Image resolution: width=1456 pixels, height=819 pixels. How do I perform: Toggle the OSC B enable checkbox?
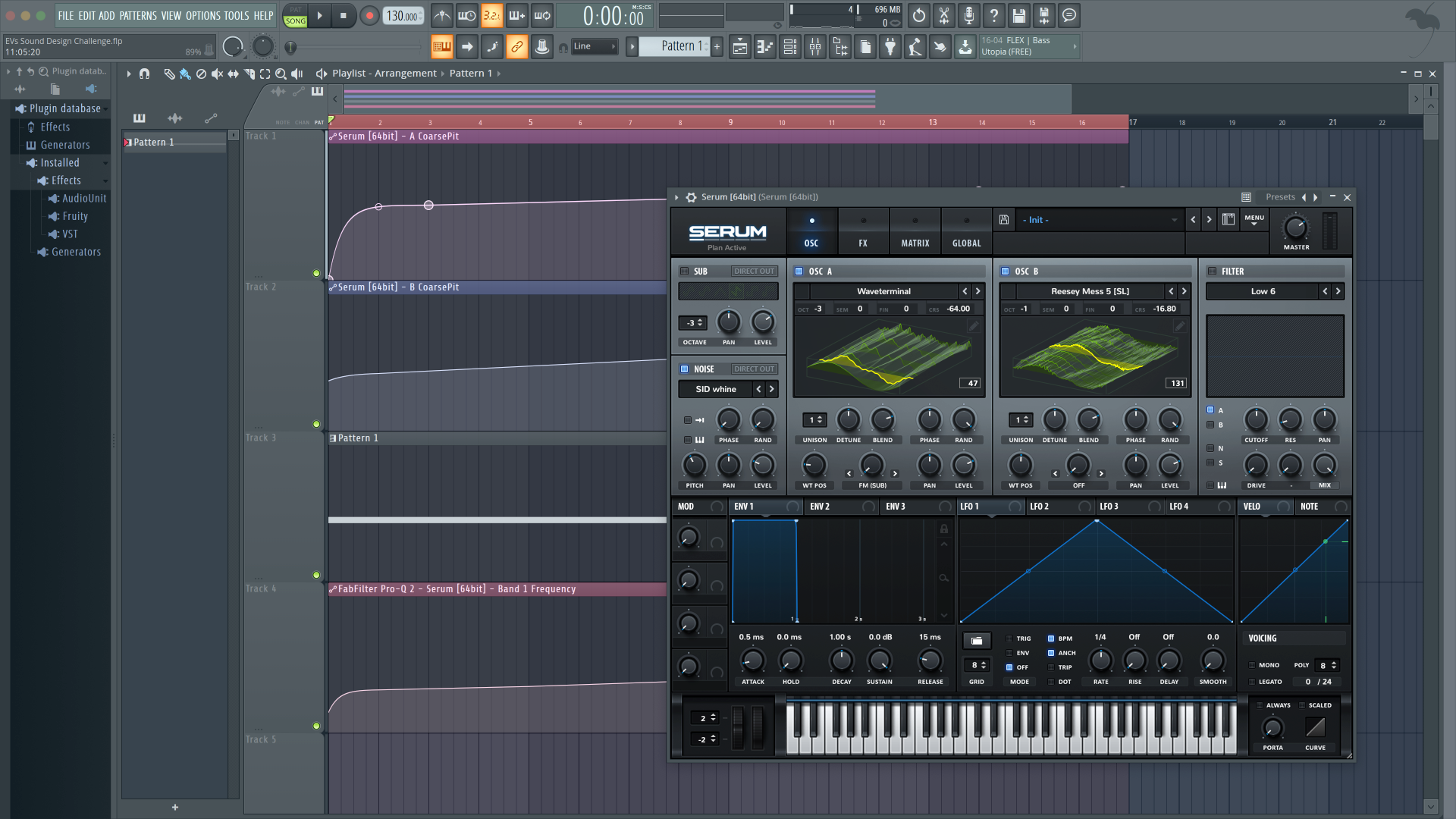pos(1005,271)
